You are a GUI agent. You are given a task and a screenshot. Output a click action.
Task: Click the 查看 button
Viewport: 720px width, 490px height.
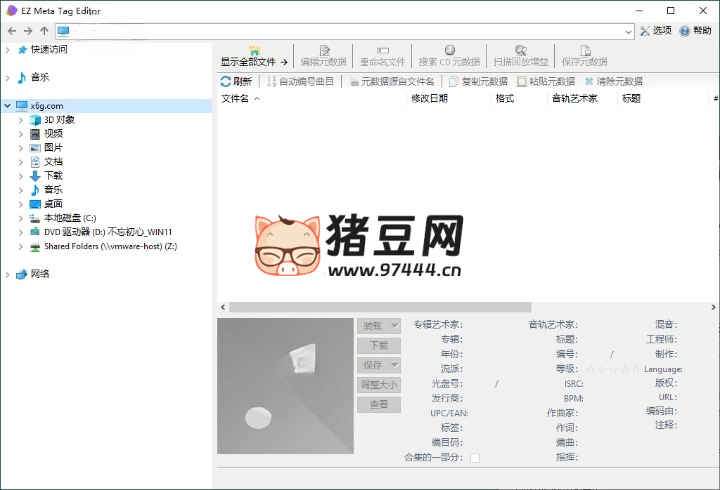[379, 405]
